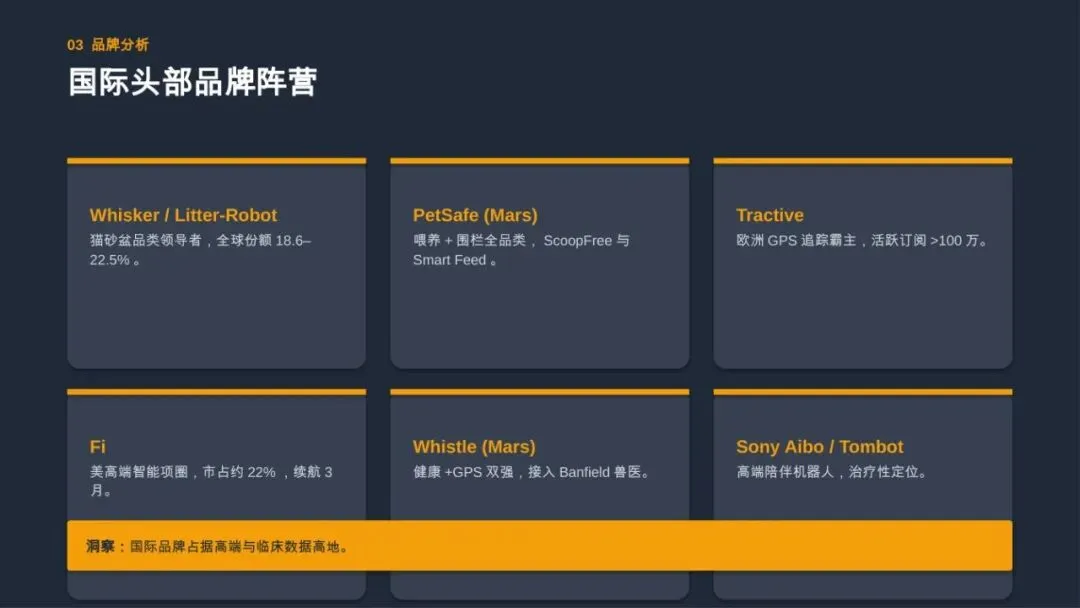This screenshot has height=608, width=1080.
Task: Click the section label "03 品牌分析"
Action: point(107,45)
